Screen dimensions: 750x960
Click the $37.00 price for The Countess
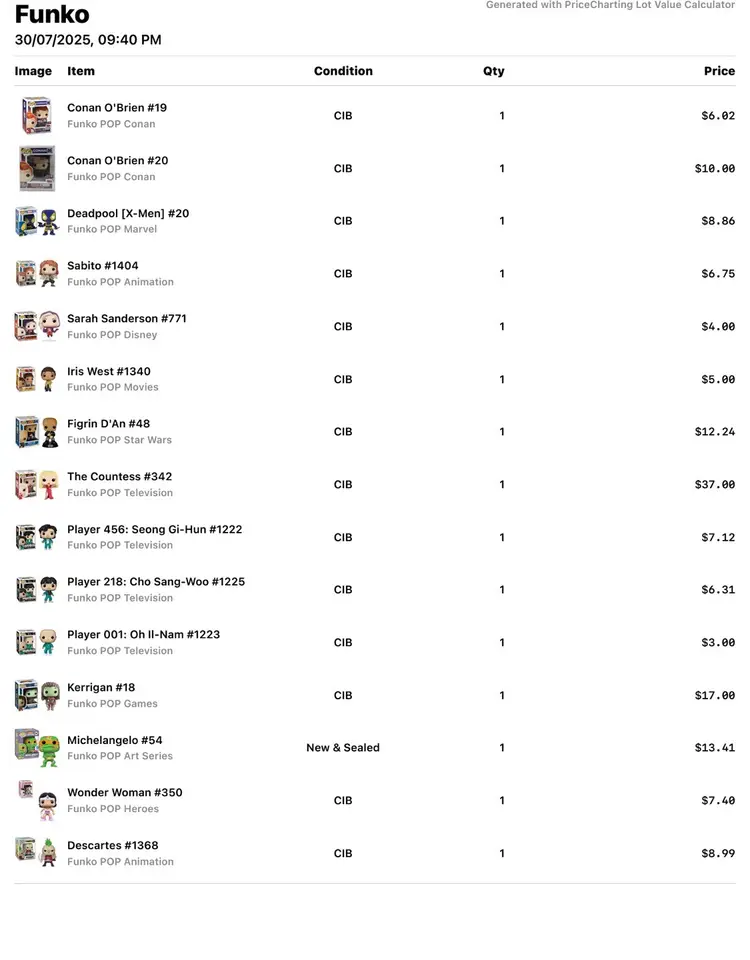click(x=715, y=485)
